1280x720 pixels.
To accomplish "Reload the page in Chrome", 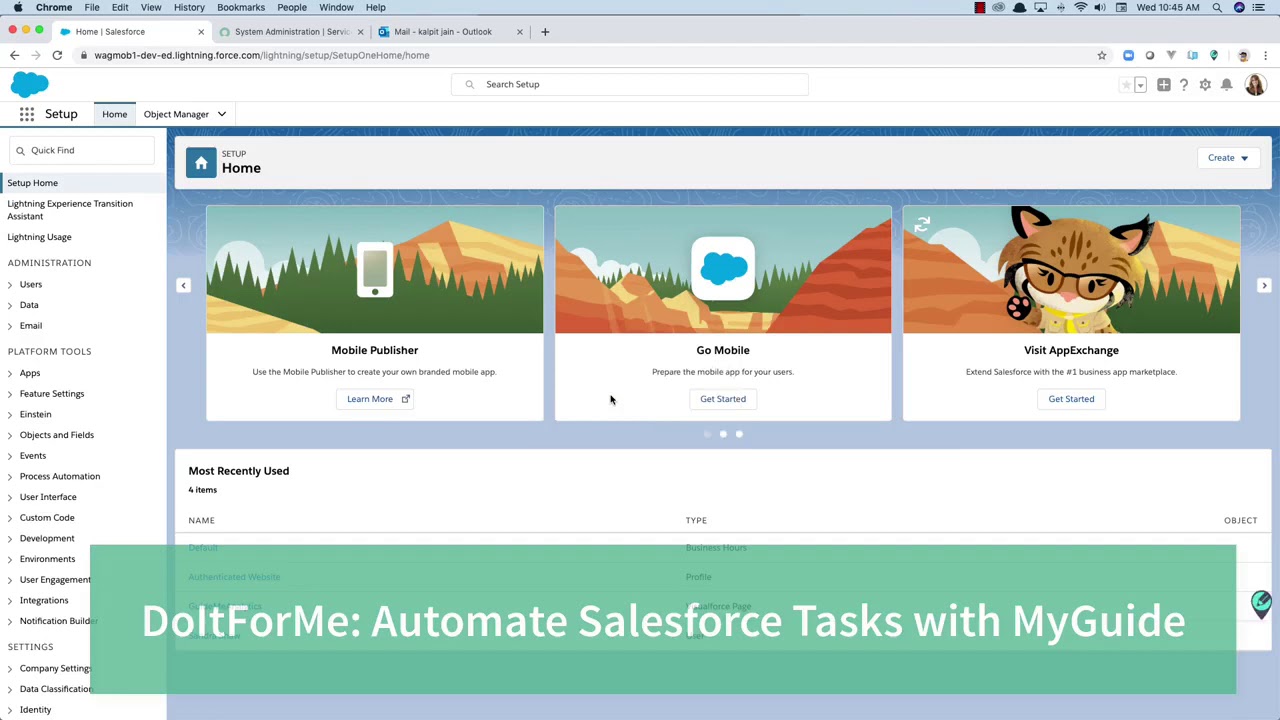I will coord(57,55).
